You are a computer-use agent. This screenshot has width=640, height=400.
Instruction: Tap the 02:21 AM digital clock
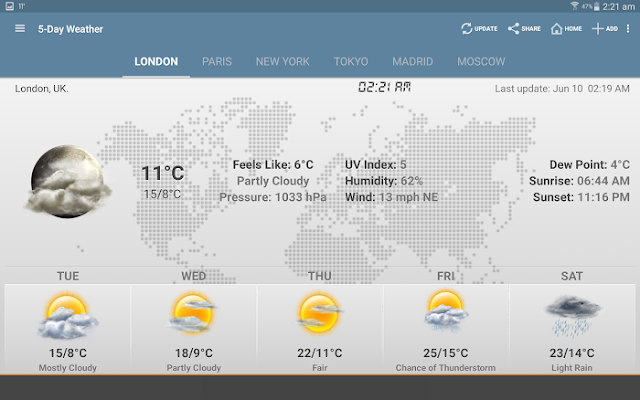(x=384, y=87)
